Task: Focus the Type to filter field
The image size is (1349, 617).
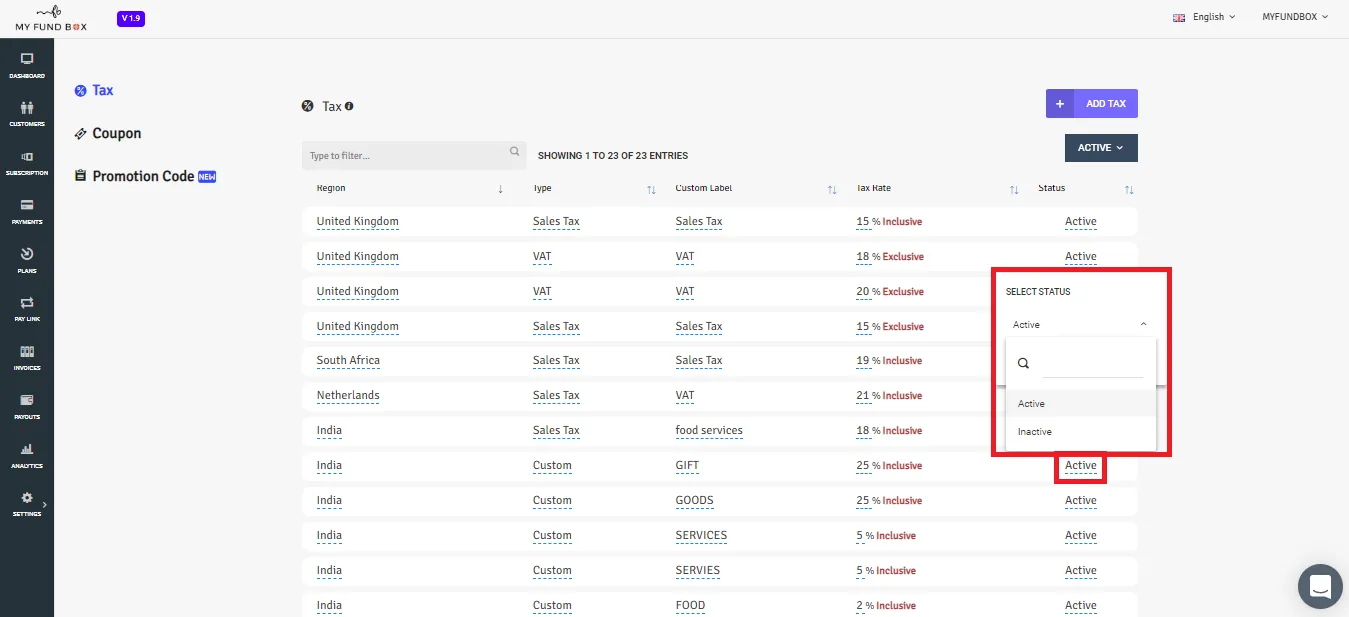Action: (414, 155)
